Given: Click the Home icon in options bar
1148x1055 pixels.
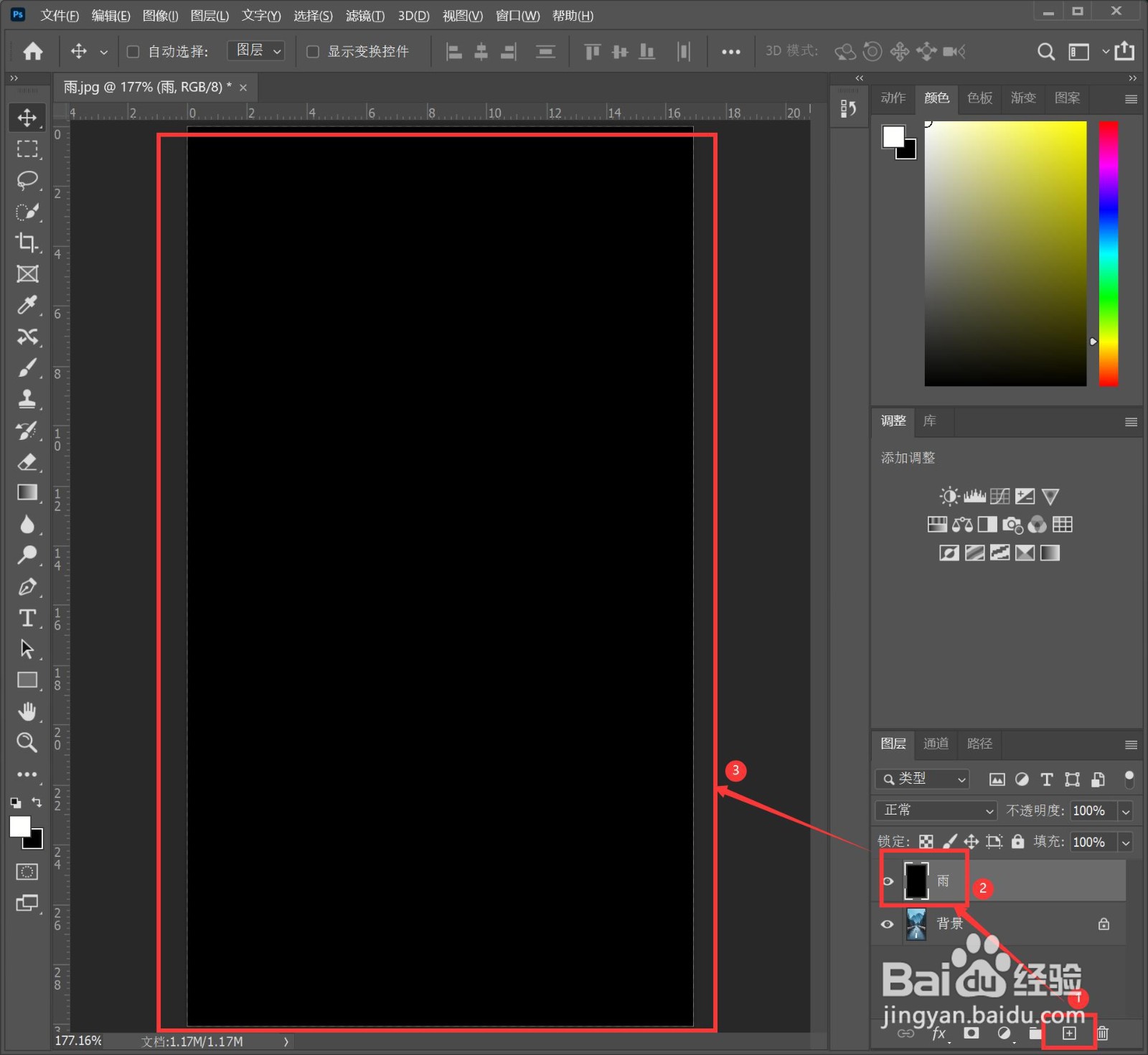Looking at the screenshot, I should click(33, 51).
